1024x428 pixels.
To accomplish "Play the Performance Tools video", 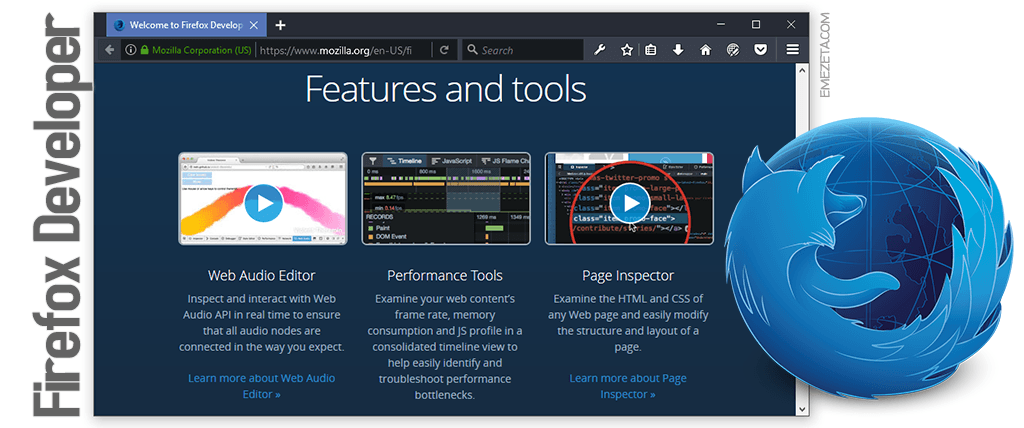I will pyautogui.click(x=446, y=199).
